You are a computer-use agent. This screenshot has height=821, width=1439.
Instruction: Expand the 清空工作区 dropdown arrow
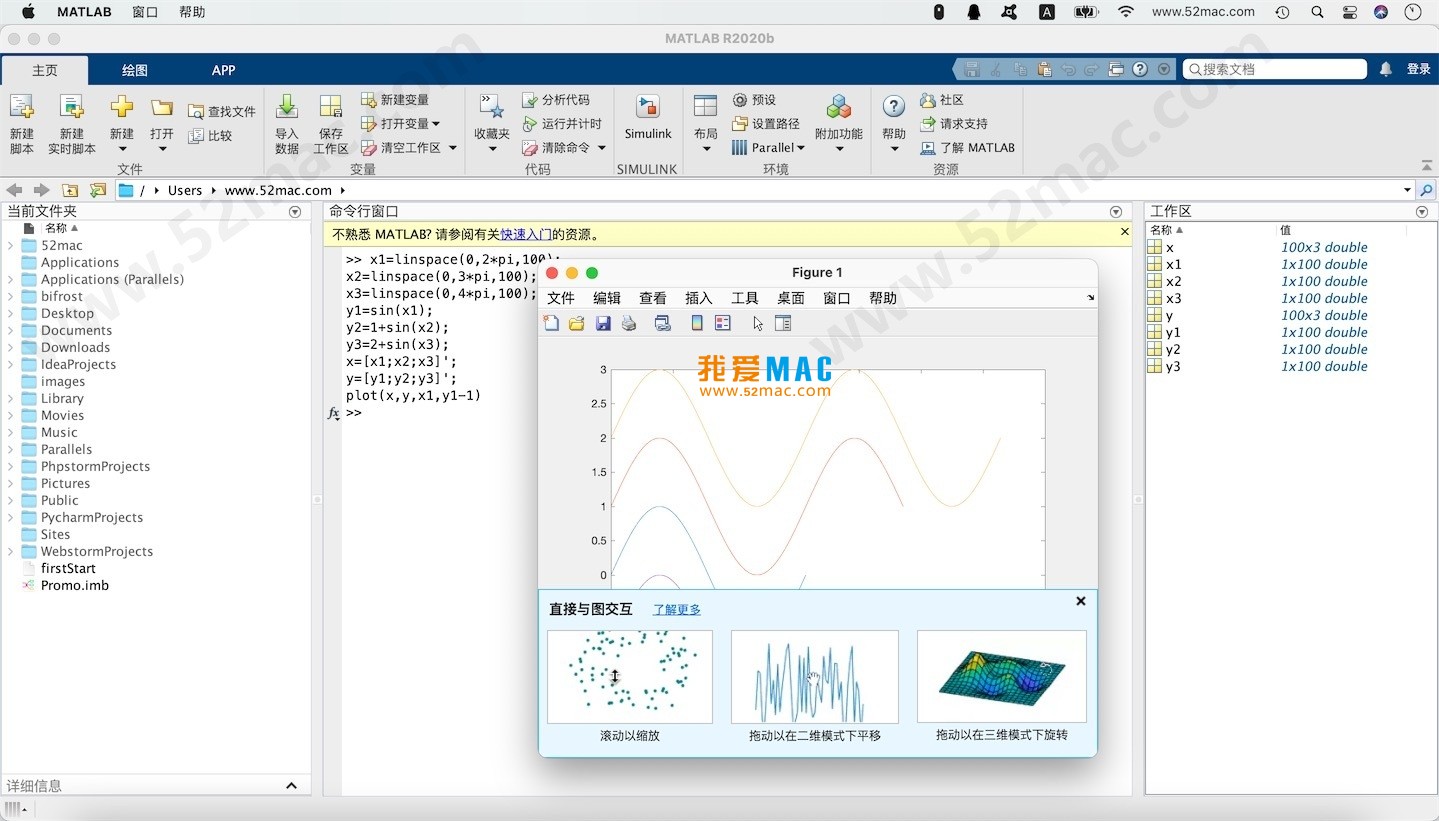click(452, 148)
